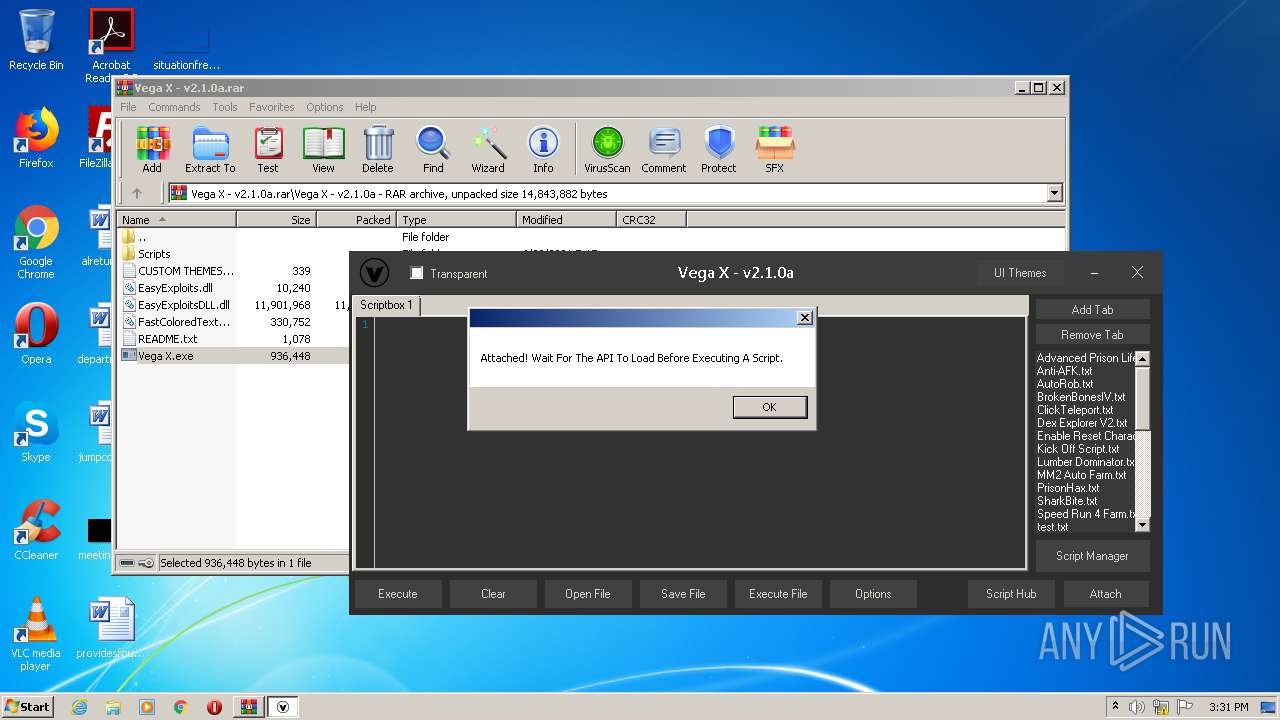Click the Info toolbar icon

(543, 149)
